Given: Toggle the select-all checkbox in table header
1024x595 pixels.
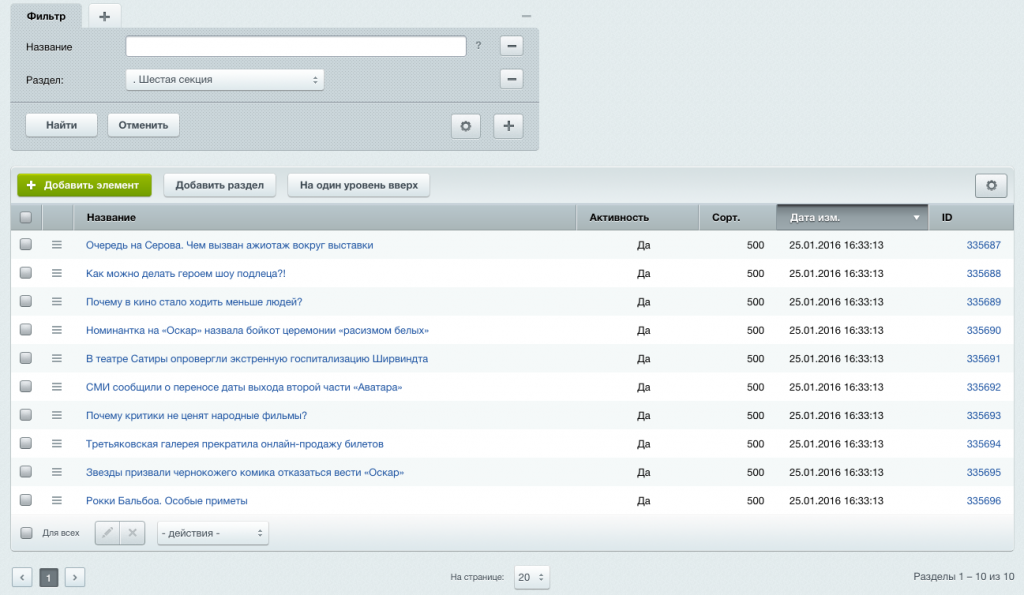Looking at the screenshot, I should tap(25, 217).
